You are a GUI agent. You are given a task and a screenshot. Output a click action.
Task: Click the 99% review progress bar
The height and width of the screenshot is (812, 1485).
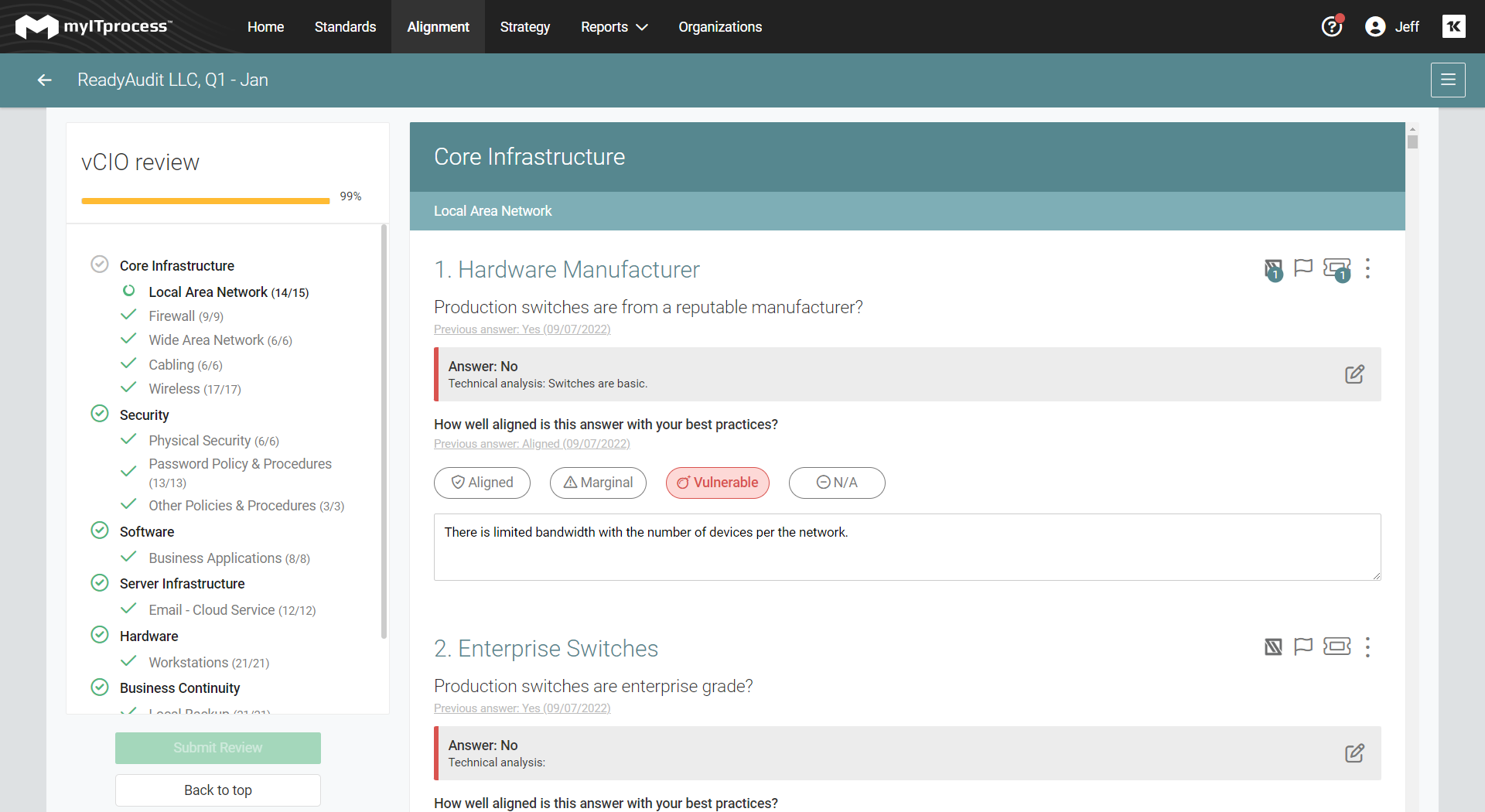[205, 200]
